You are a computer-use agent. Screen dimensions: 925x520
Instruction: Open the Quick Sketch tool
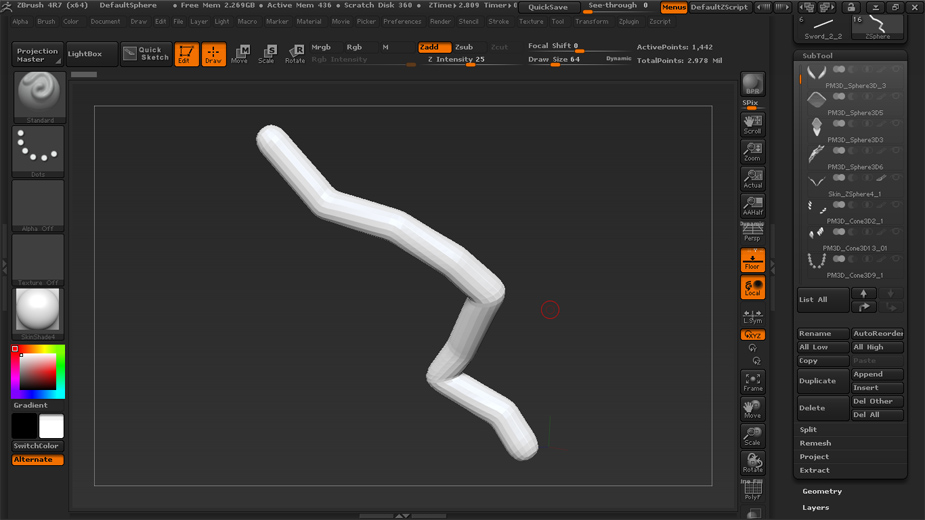click(146, 54)
